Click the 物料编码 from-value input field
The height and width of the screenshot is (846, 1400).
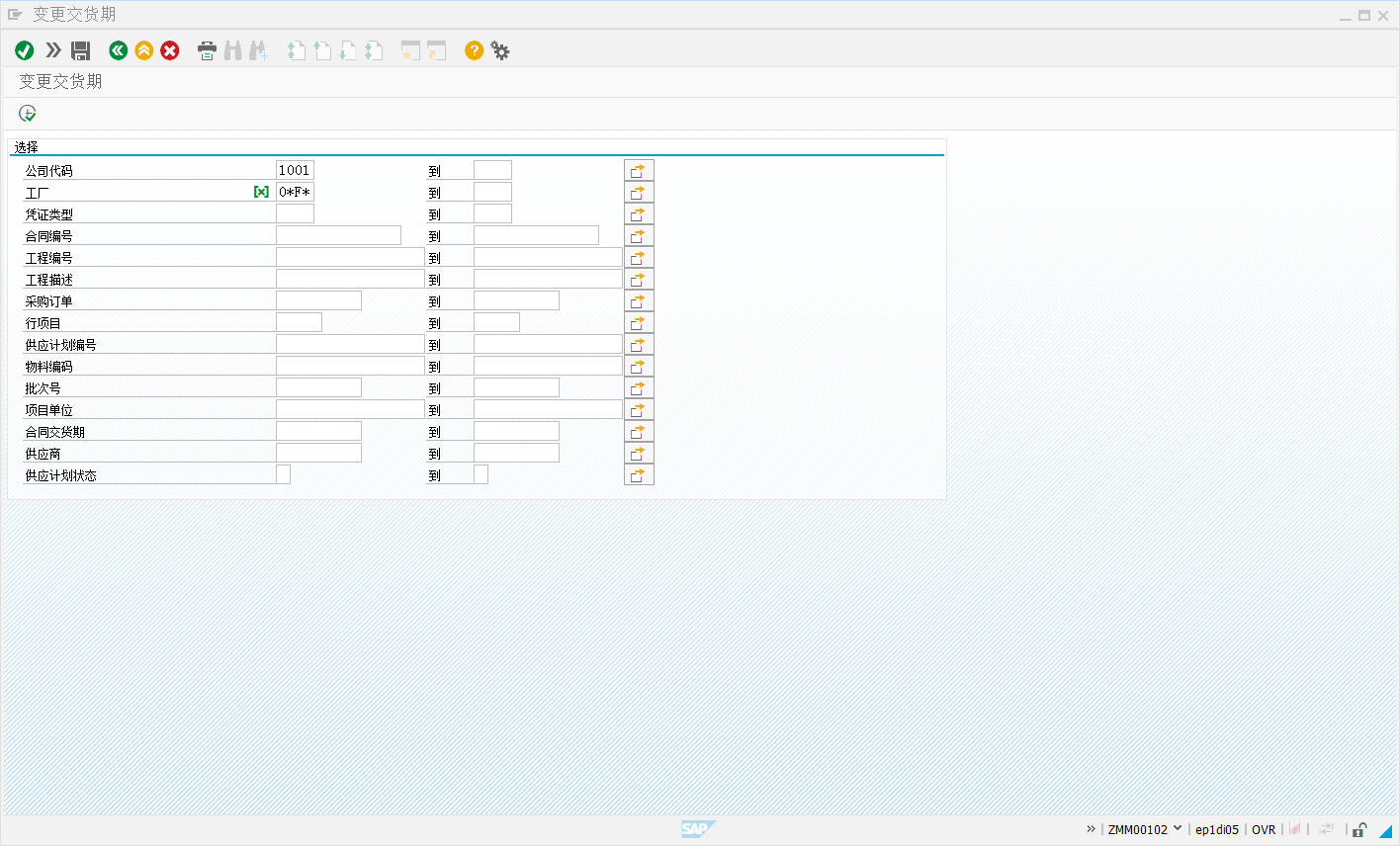click(350, 366)
